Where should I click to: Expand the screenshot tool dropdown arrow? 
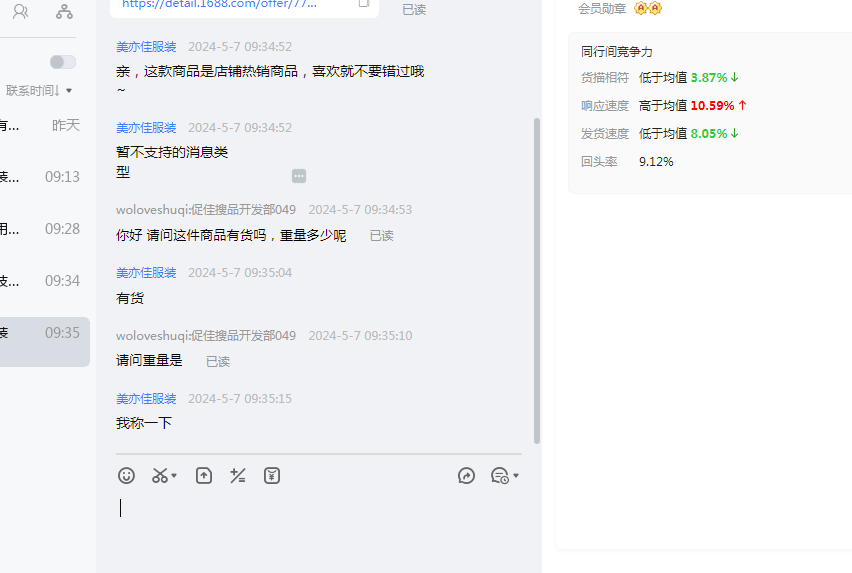pyautogui.click(x=174, y=476)
